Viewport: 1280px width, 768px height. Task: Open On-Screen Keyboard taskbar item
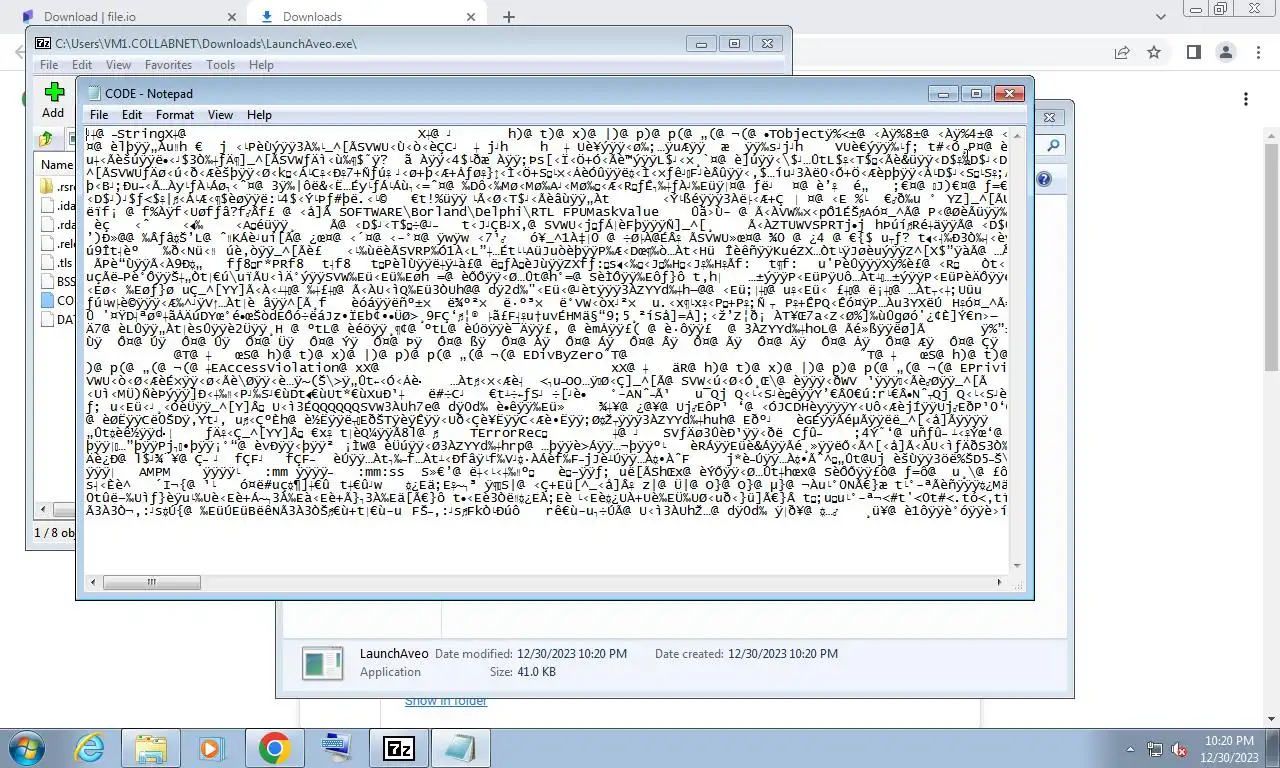(x=336, y=748)
